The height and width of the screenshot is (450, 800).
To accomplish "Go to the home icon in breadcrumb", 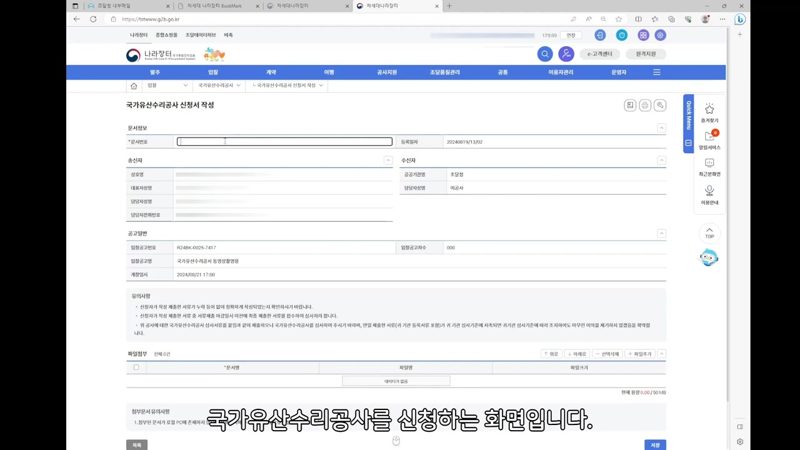I will coord(134,86).
